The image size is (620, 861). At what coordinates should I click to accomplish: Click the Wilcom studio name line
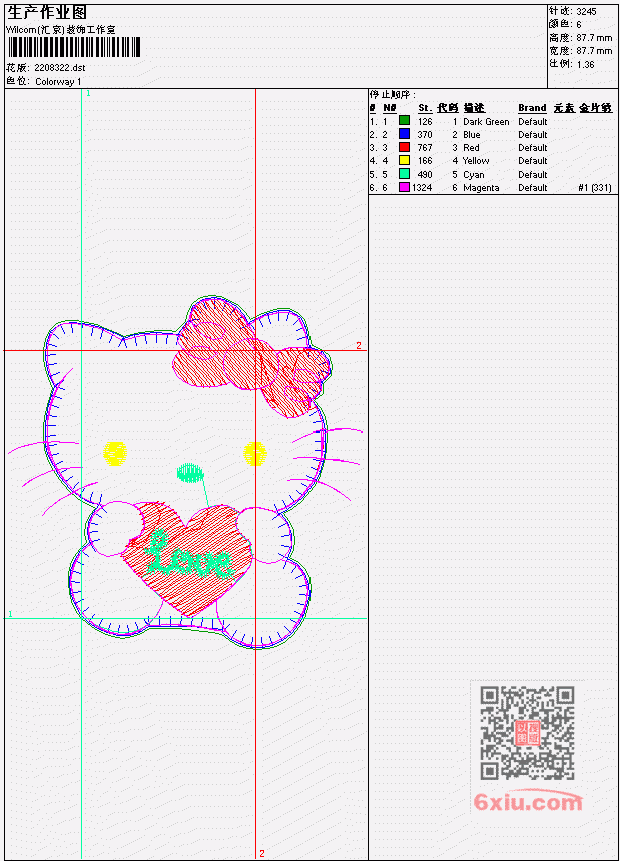coord(60,30)
